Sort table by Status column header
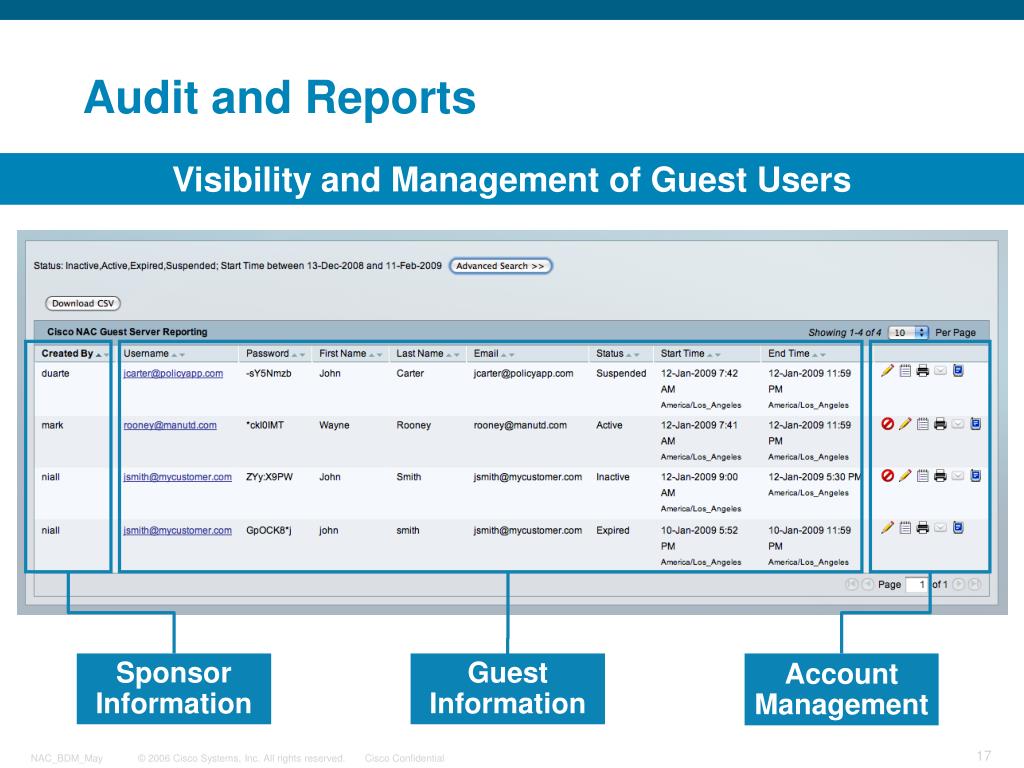 (x=610, y=353)
